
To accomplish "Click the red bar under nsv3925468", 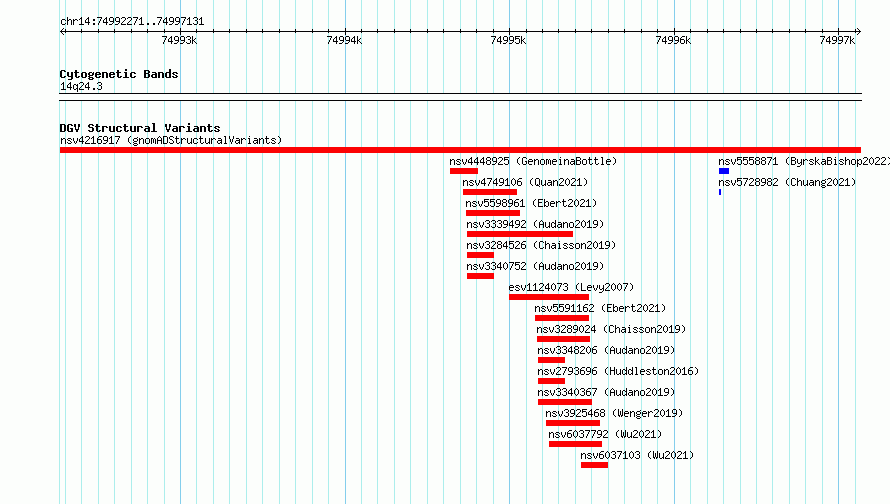I will click(573, 423).
